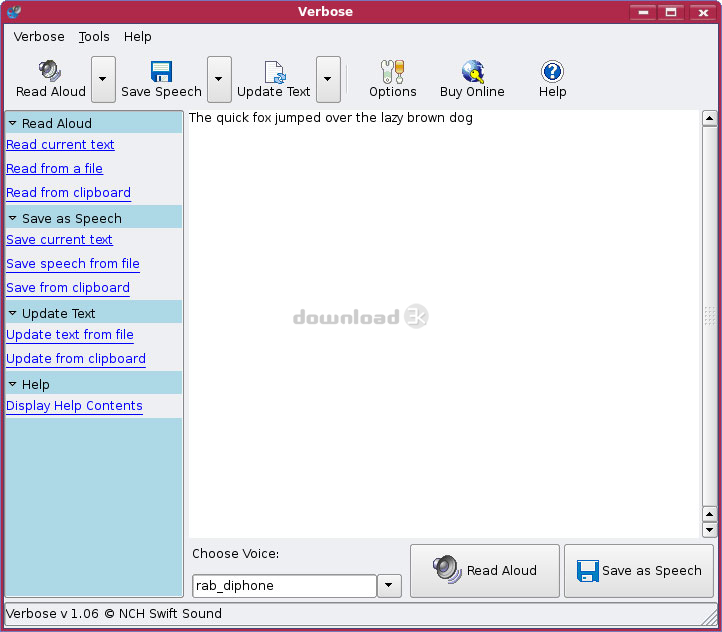Image resolution: width=722 pixels, height=632 pixels.
Task: Open Options from the toolbar
Action: point(393,79)
